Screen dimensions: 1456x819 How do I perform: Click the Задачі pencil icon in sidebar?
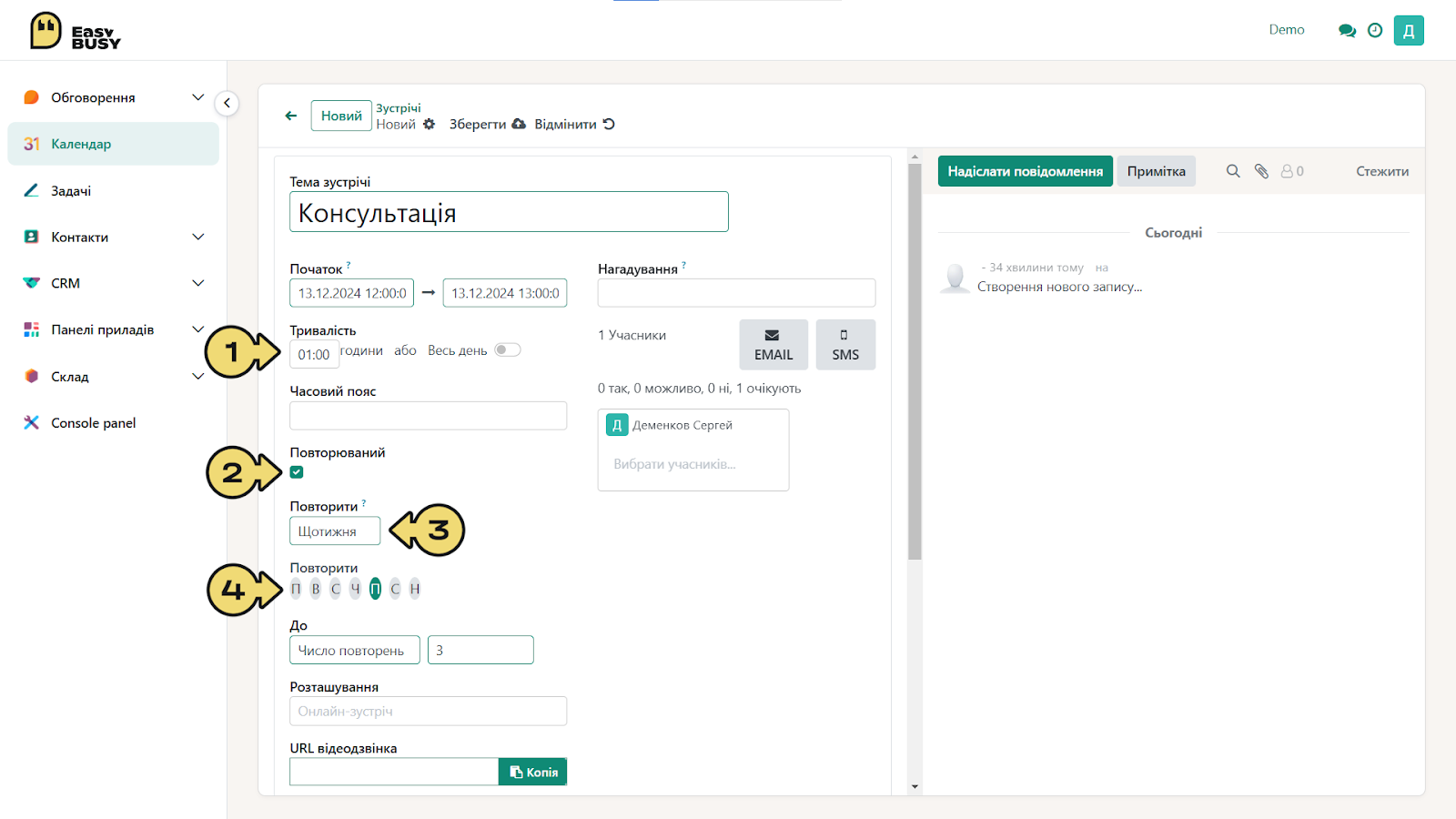point(32,190)
